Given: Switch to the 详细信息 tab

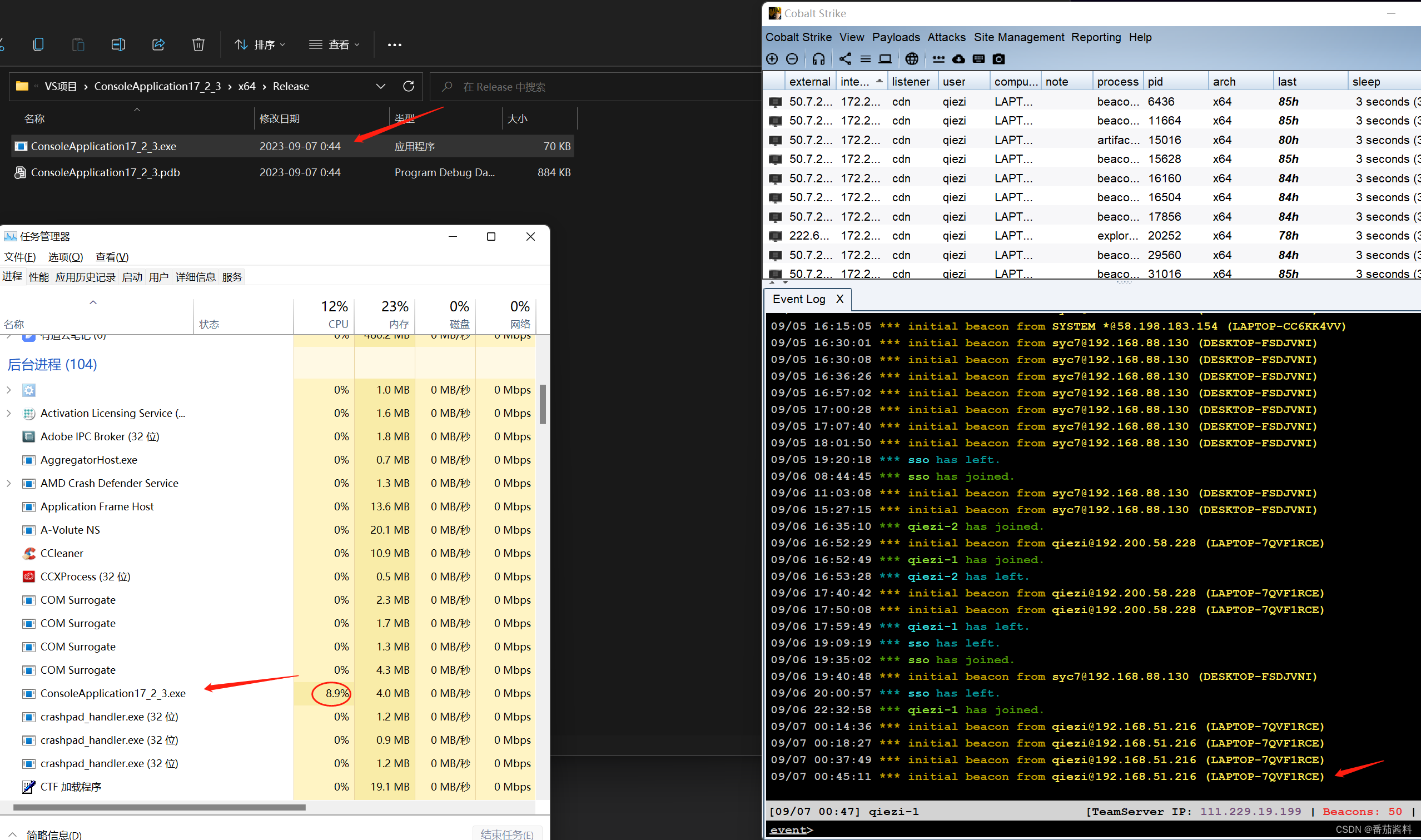Looking at the screenshot, I should [195, 277].
